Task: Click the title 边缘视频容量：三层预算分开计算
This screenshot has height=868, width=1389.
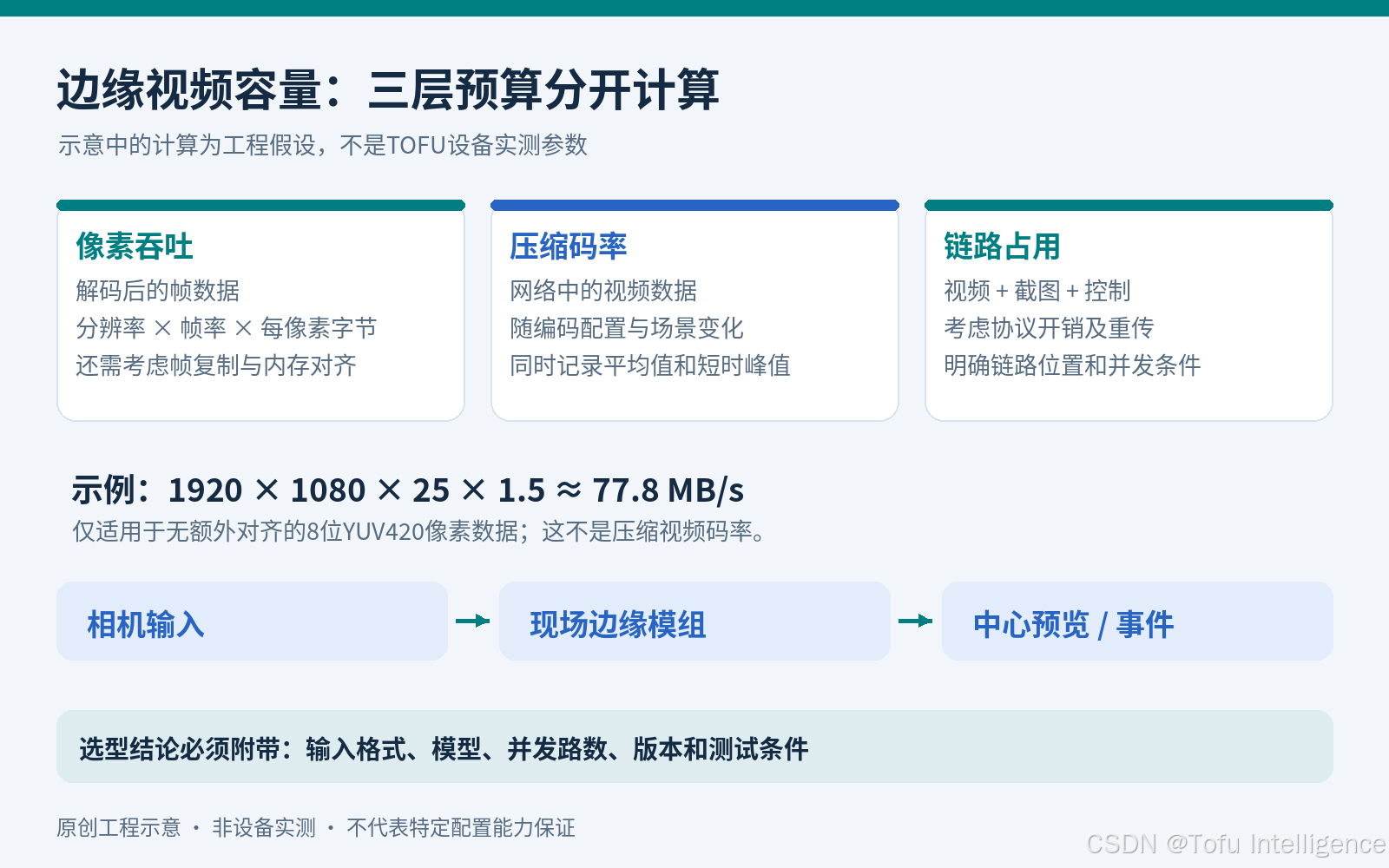Action: coord(388,89)
